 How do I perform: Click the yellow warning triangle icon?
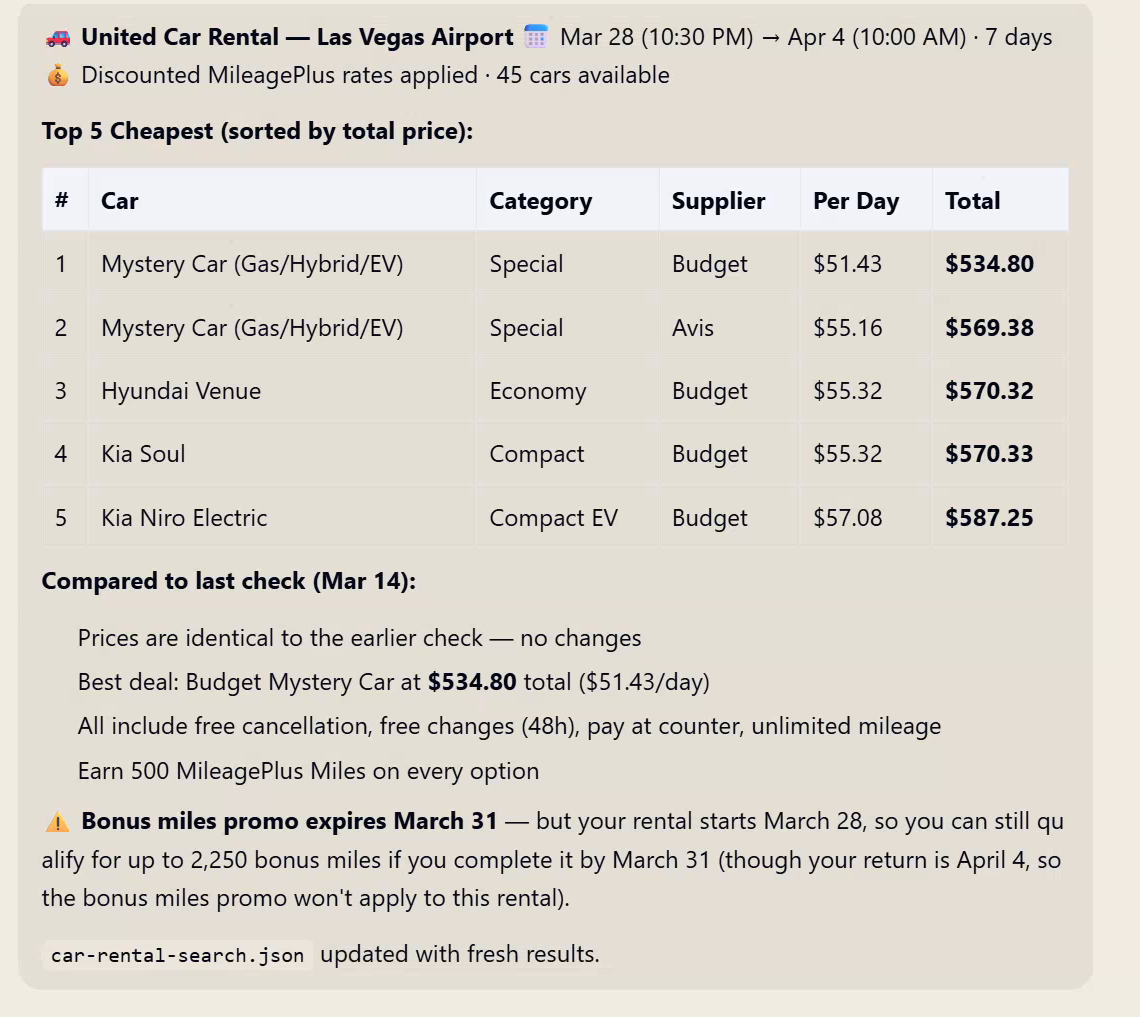pos(58,822)
